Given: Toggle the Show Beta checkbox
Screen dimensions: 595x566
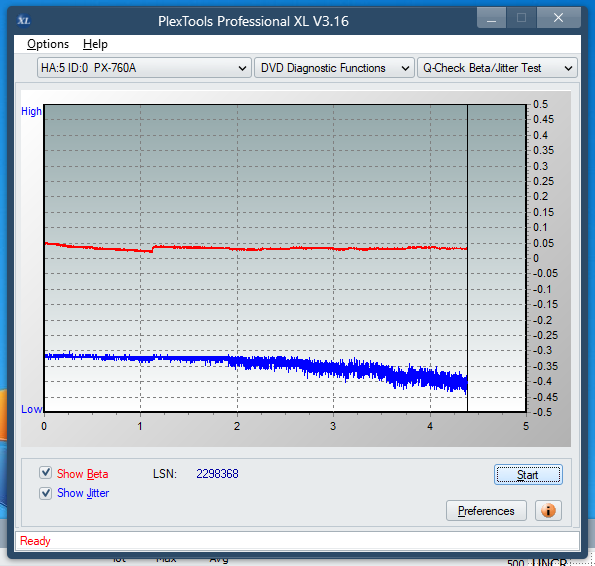Looking at the screenshot, I should (46, 473).
